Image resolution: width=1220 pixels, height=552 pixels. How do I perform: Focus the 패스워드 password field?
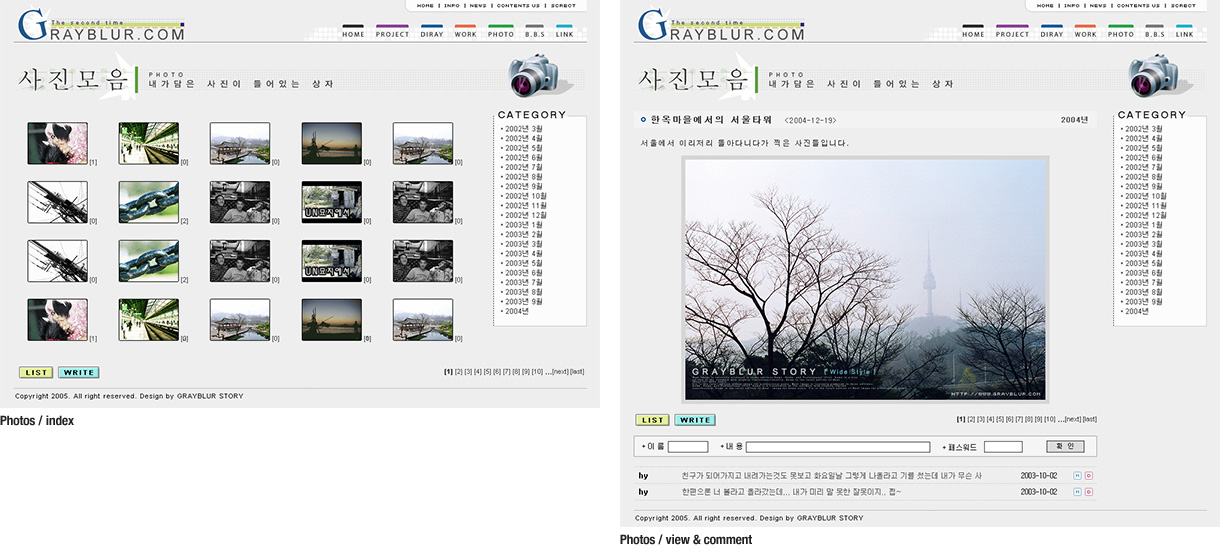[1003, 447]
